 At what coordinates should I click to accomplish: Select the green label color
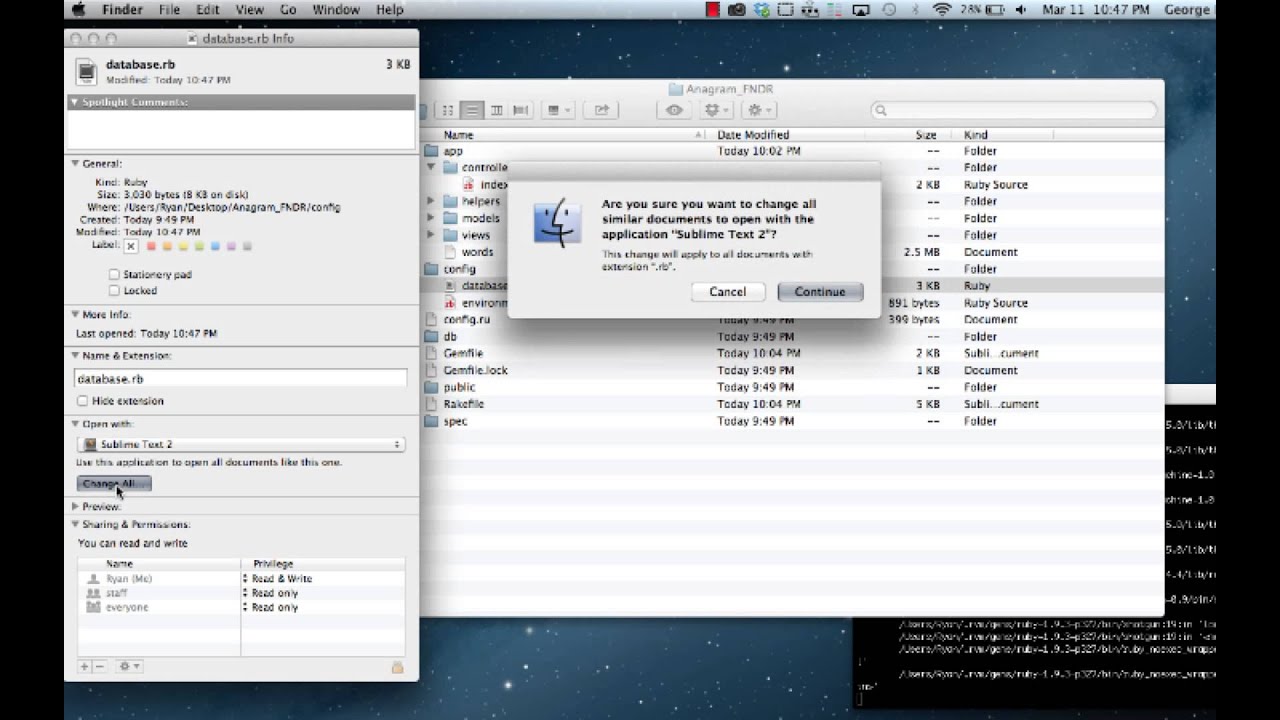coord(200,246)
